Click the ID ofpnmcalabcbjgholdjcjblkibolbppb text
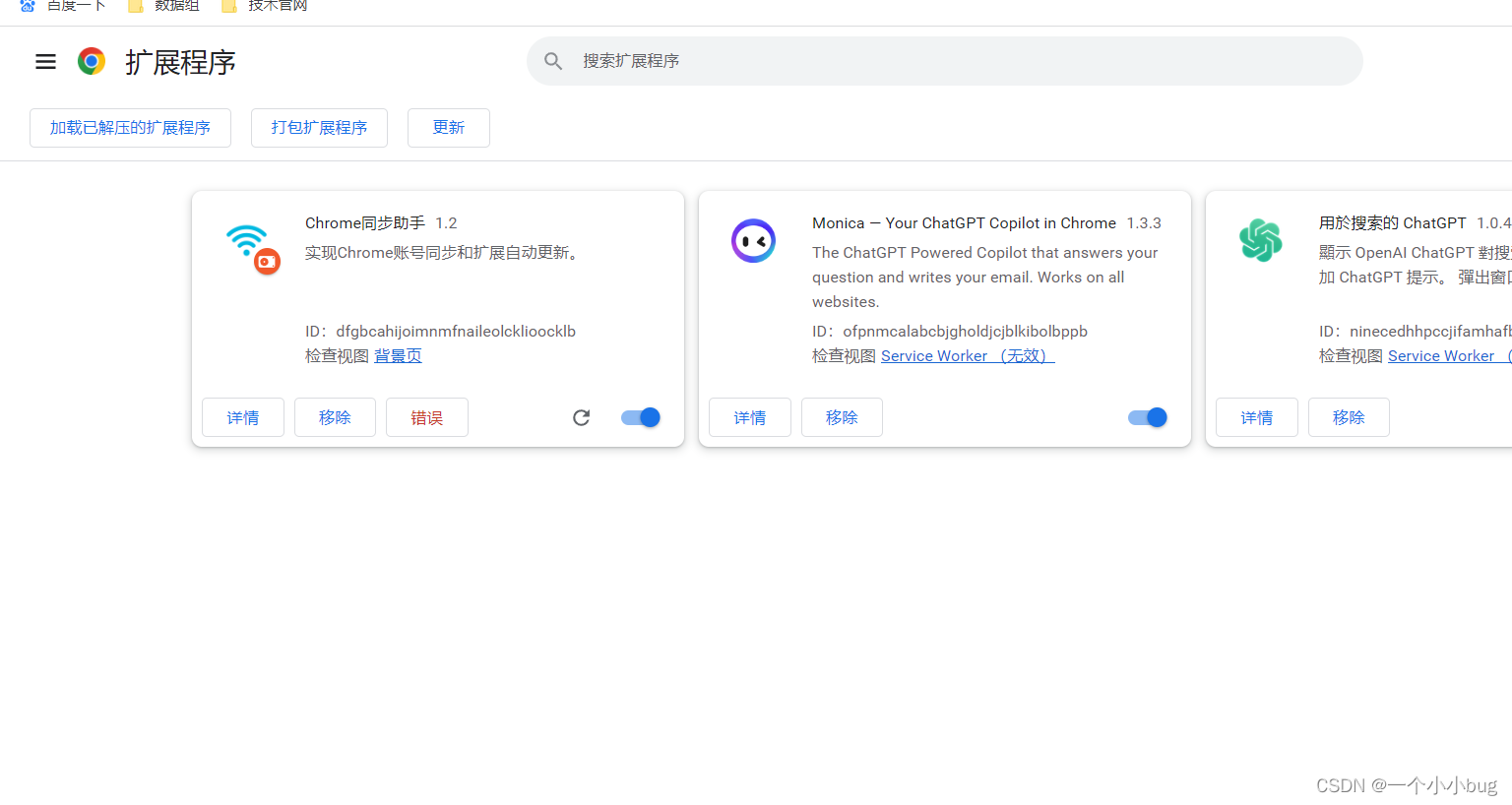This screenshot has width=1512, height=805. pyautogui.click(x=950, y=332)
